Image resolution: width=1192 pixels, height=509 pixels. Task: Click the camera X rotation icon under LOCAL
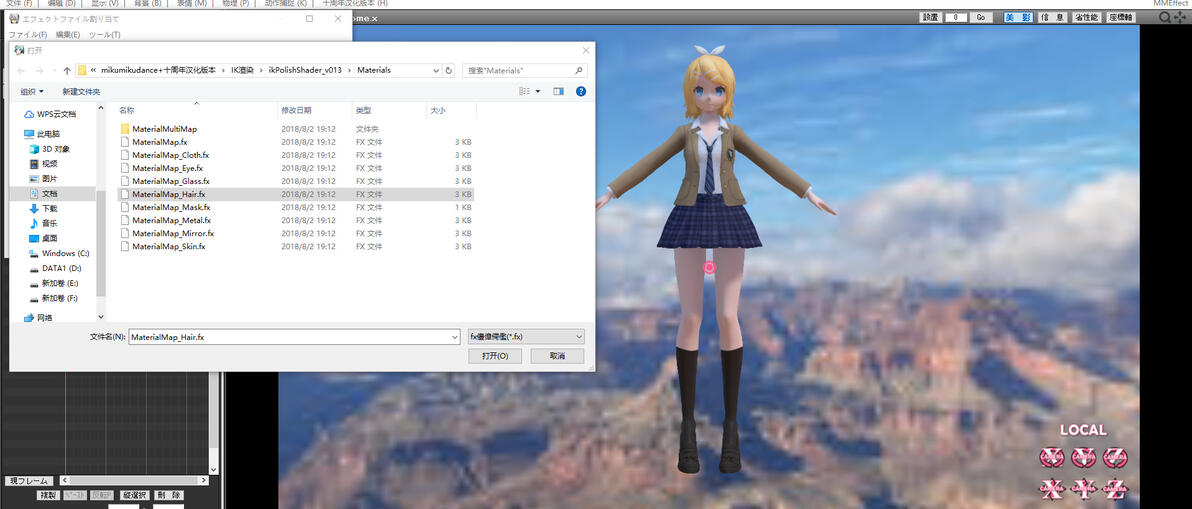(1051, 458)
